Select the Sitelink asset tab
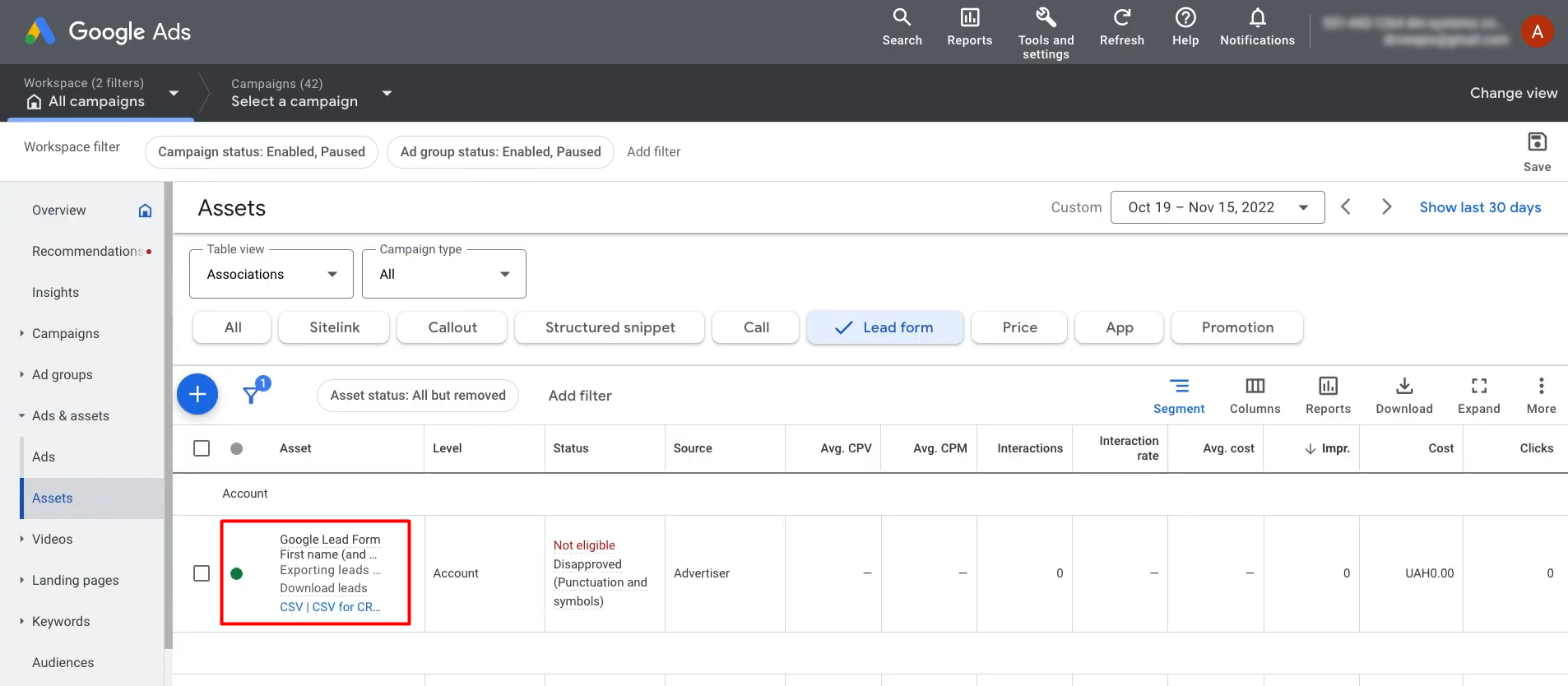The image size is (1568, 686). tap(334, 327)
